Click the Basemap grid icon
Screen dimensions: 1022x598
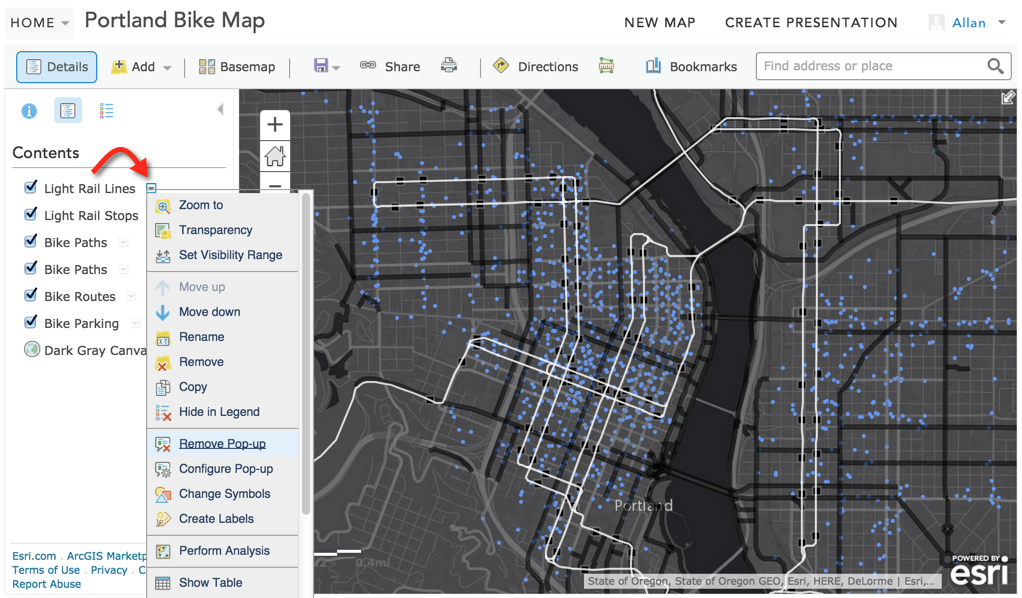(x=207, y=67)
